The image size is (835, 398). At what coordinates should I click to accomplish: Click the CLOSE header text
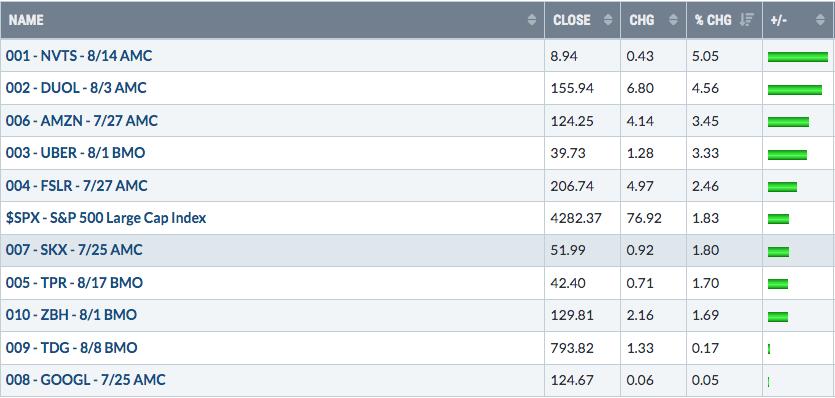572,20
